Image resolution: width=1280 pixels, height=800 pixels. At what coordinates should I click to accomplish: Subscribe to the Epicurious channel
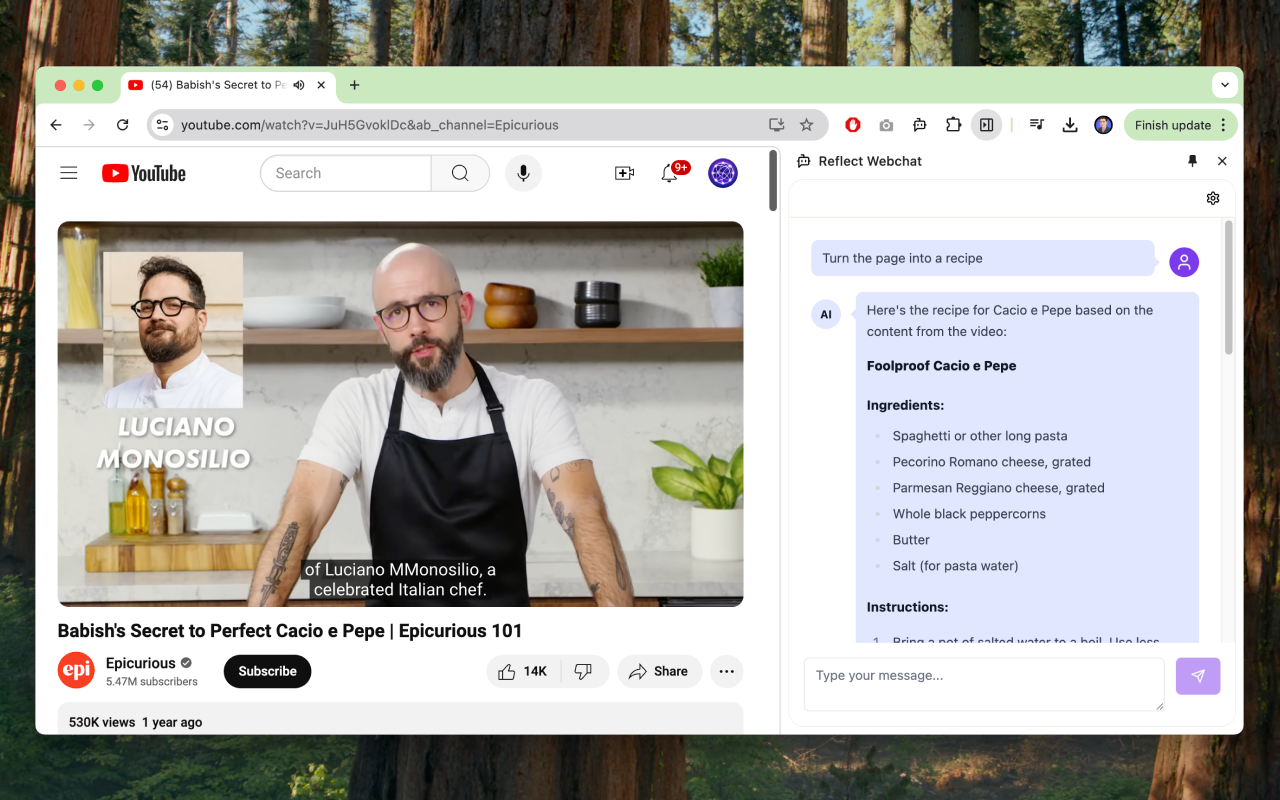267,671
